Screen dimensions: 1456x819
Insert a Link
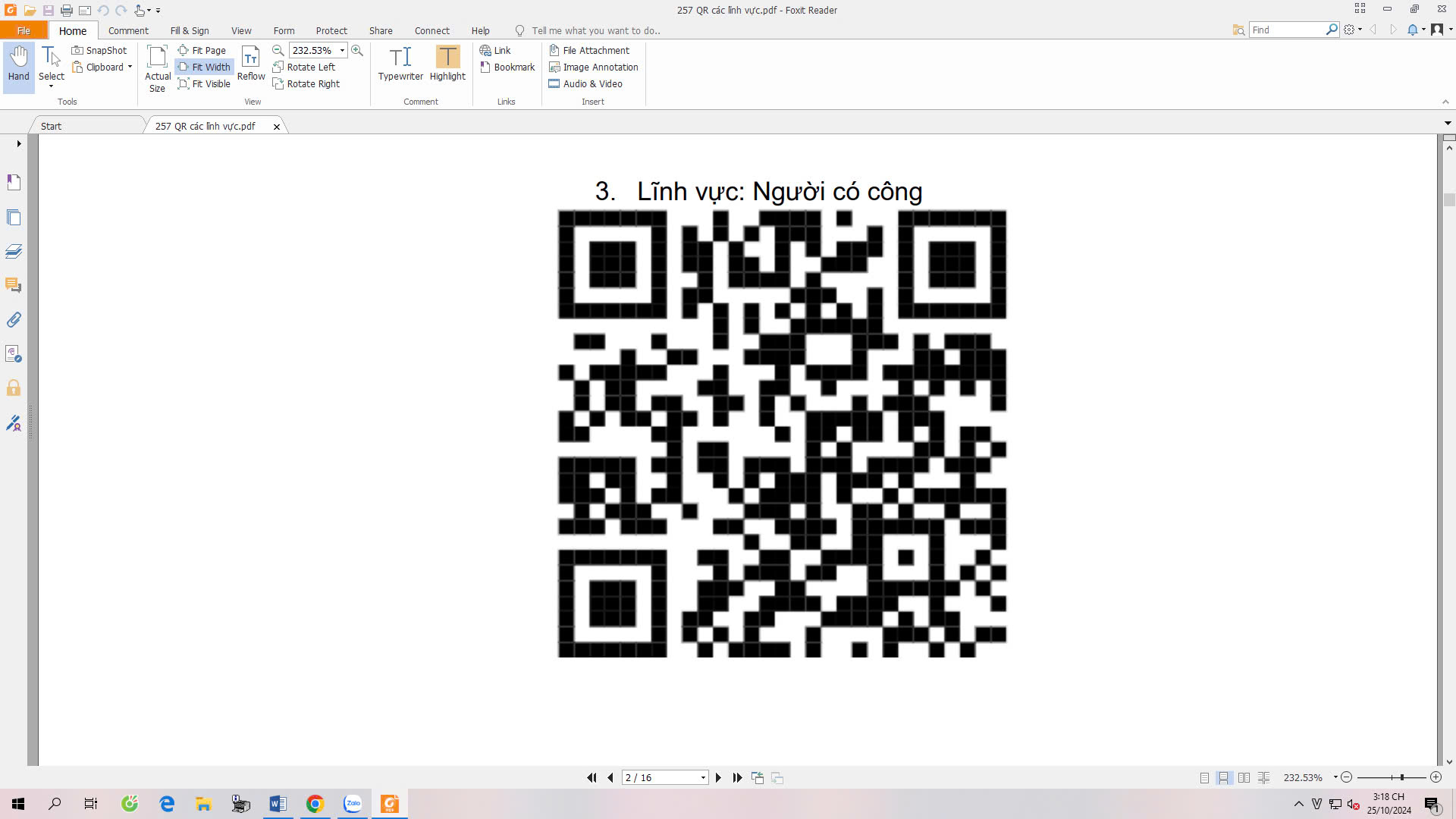point(495,50)
